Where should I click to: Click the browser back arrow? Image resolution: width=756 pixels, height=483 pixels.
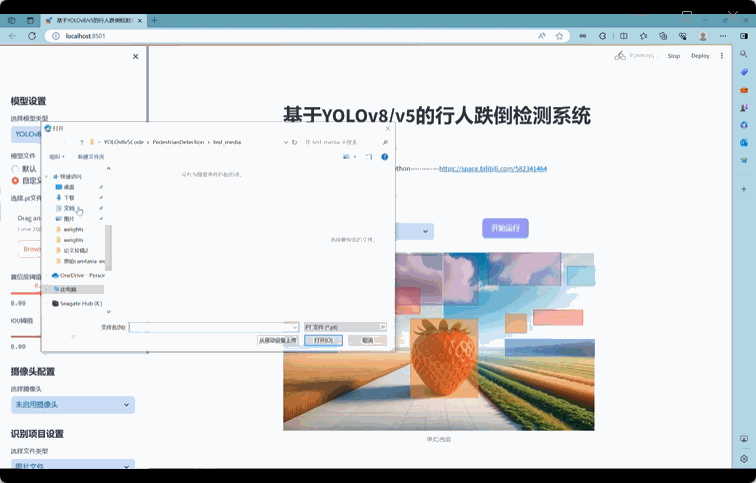point(13,36)
